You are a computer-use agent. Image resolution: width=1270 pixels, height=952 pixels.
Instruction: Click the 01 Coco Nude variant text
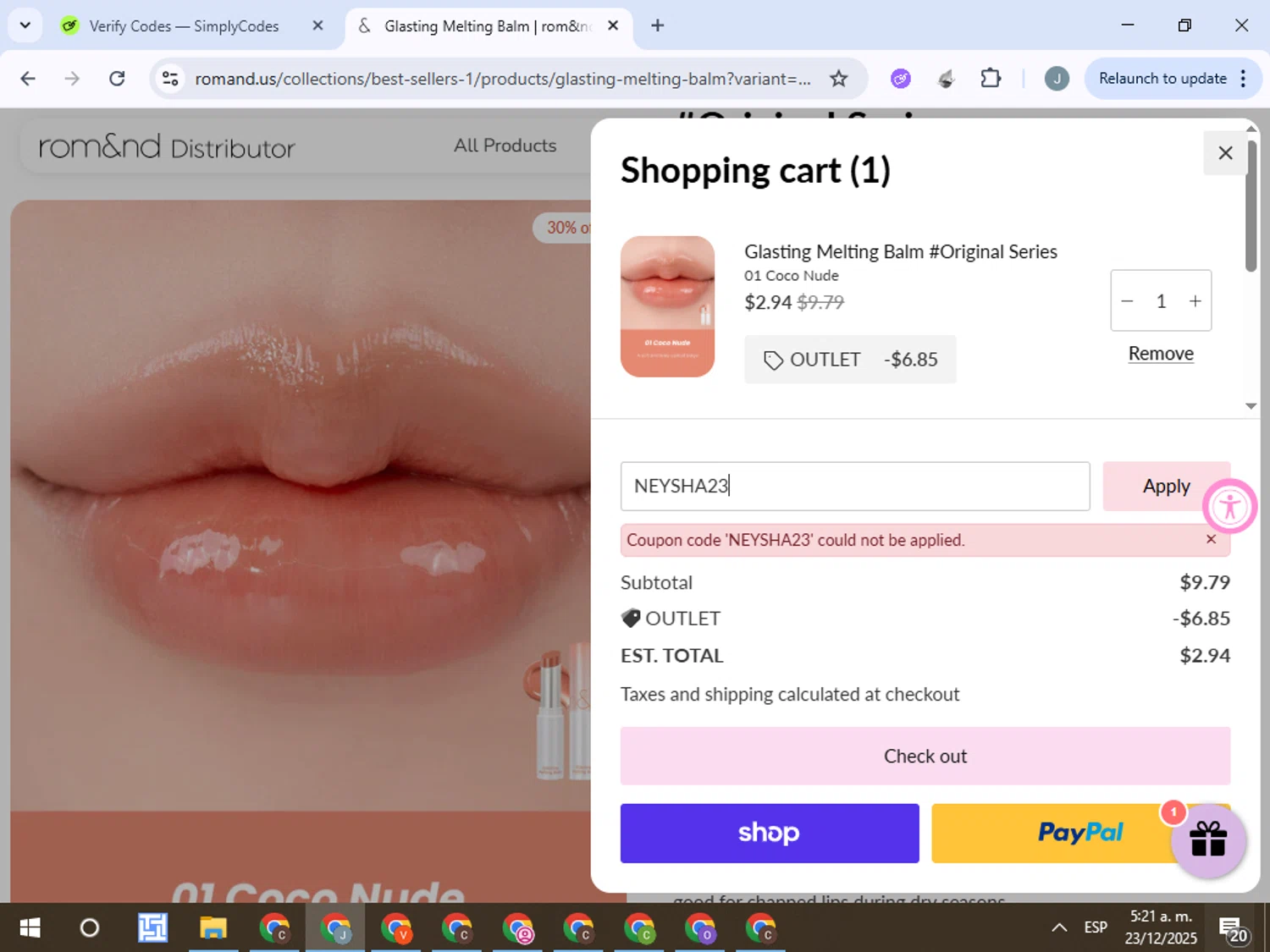click(791, 276)
